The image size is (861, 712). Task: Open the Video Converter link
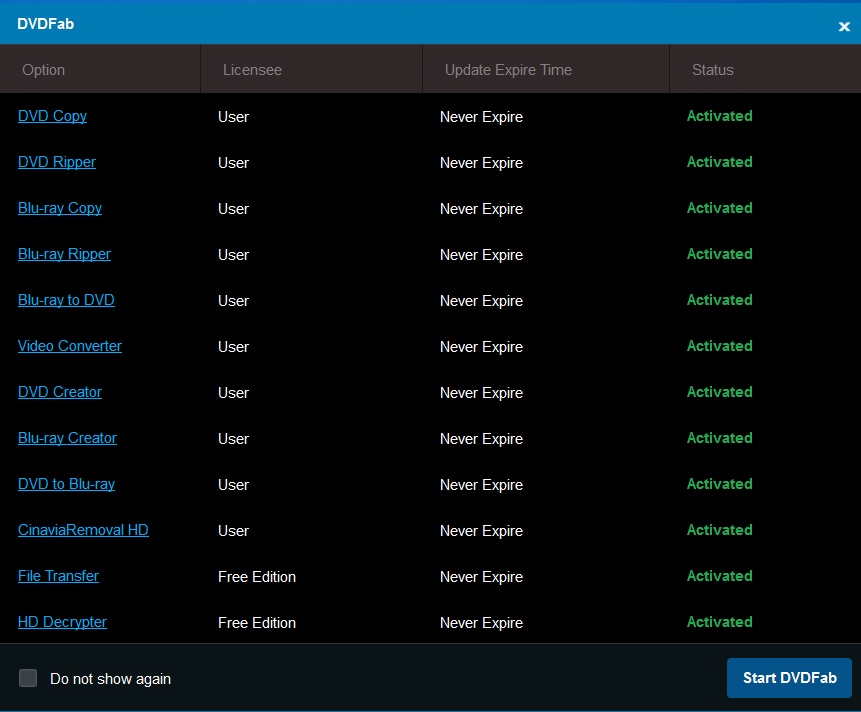pos(70,346)
